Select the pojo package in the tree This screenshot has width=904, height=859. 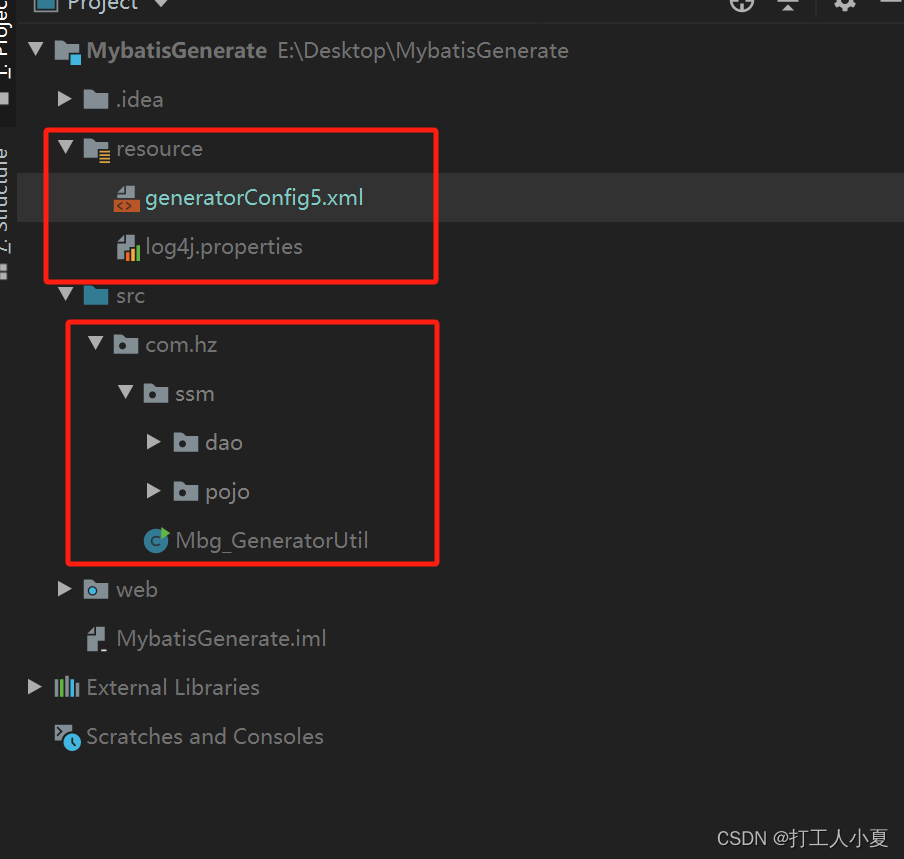[x=227, y=491]
